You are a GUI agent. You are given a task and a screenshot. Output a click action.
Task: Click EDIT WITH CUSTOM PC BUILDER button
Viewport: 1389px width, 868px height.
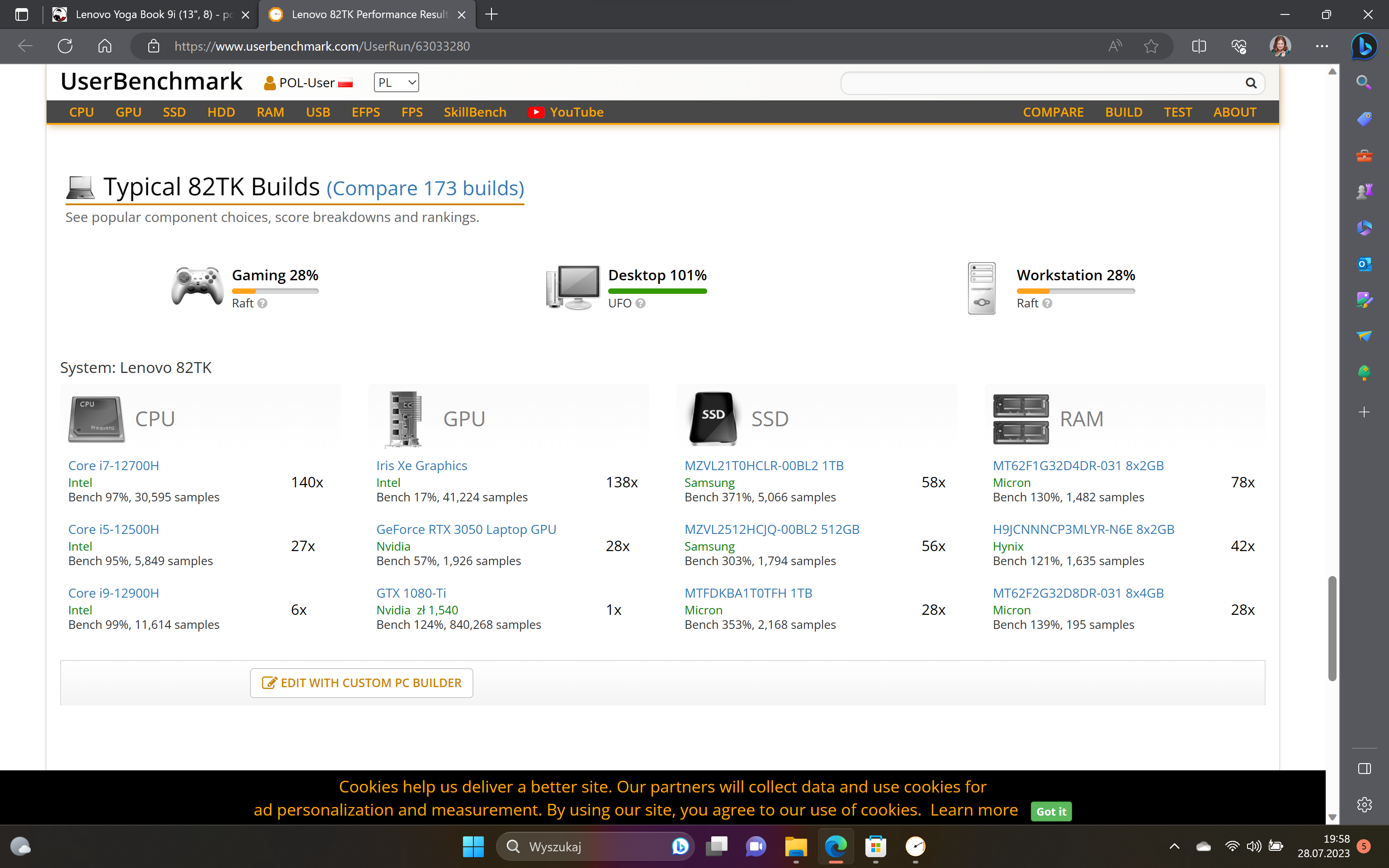(x=362, y=683)
